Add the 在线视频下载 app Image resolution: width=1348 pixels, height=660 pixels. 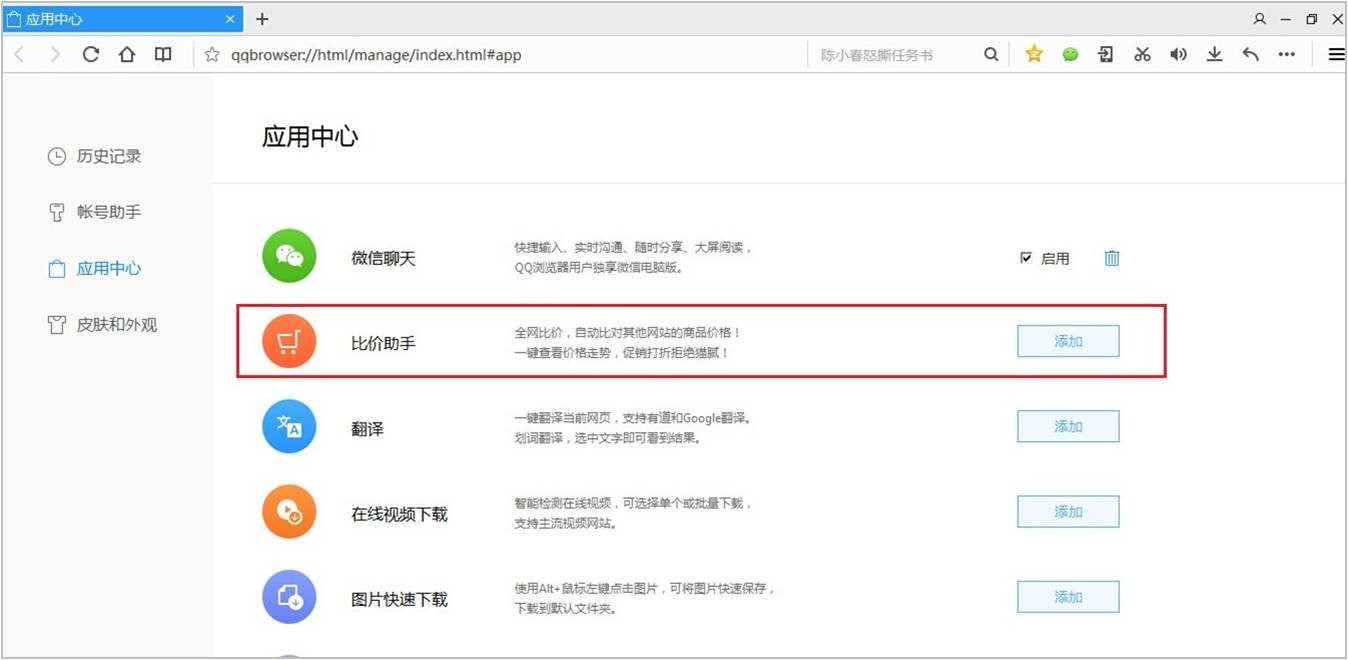pos(1068,511)
